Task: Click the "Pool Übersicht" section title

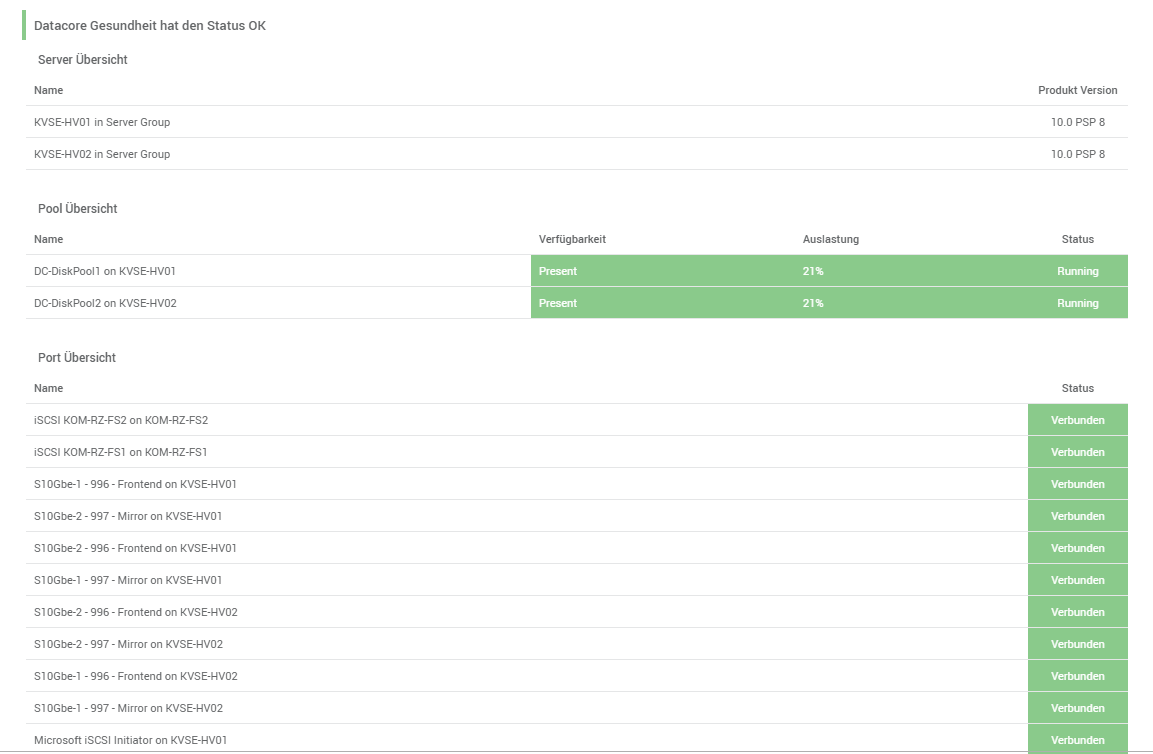Action: click(76, 208)
